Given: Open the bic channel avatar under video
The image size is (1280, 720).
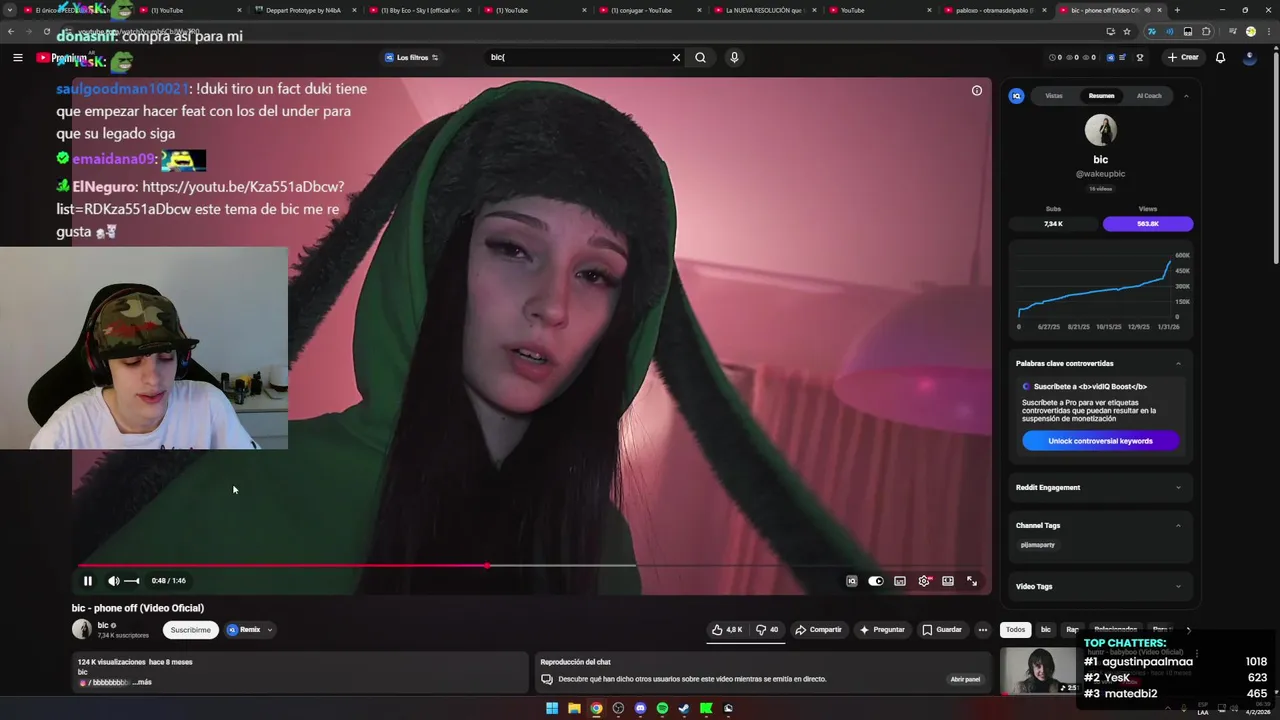Looking at the screenshot, I should coord(82,630).
